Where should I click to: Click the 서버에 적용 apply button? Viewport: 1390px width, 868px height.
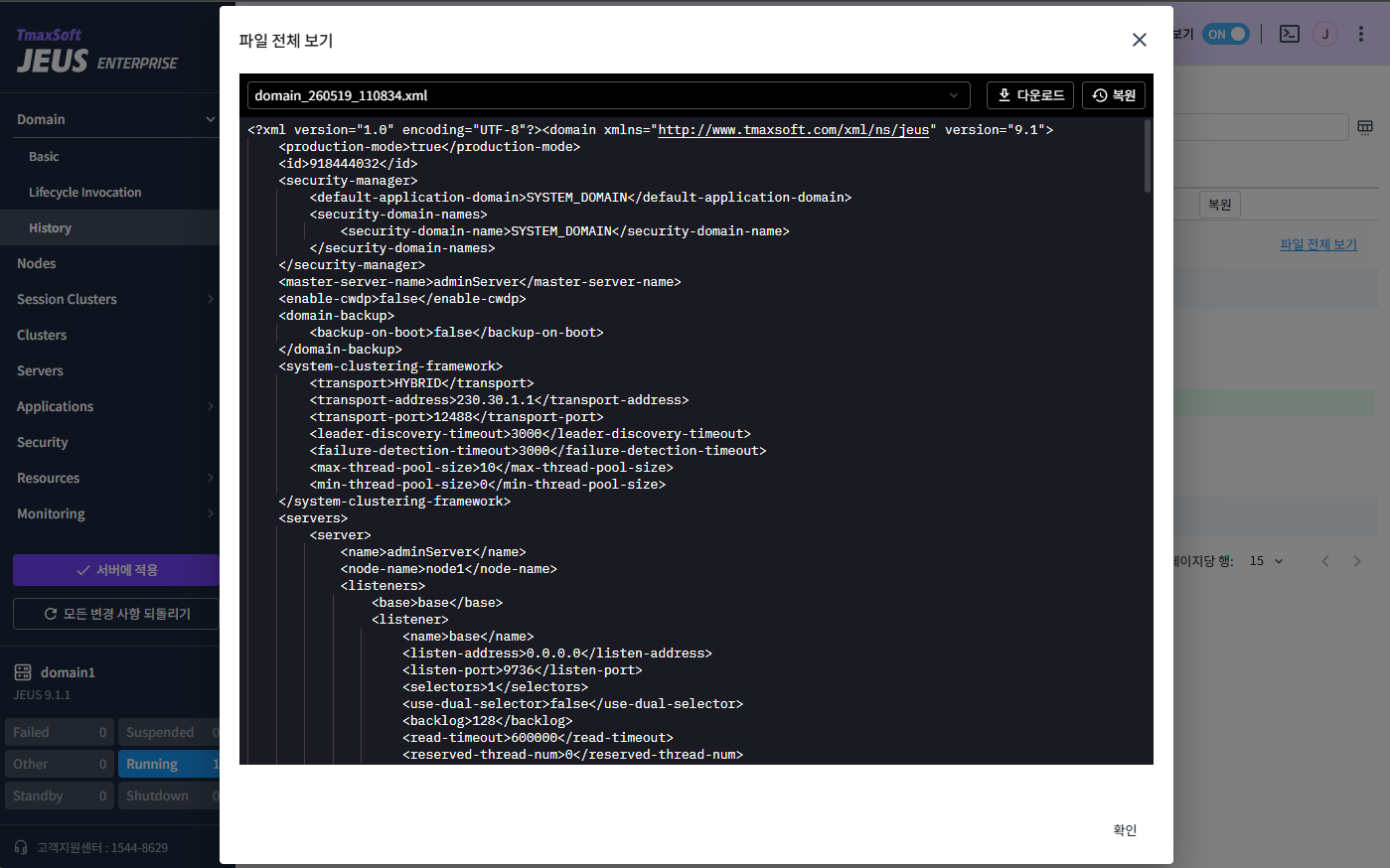pyautogui.click(x=116, y=570)
